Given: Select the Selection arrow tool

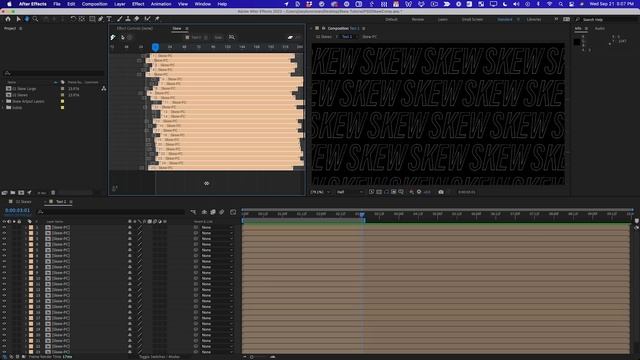Looking at the screenshot, I should point(18,19).
